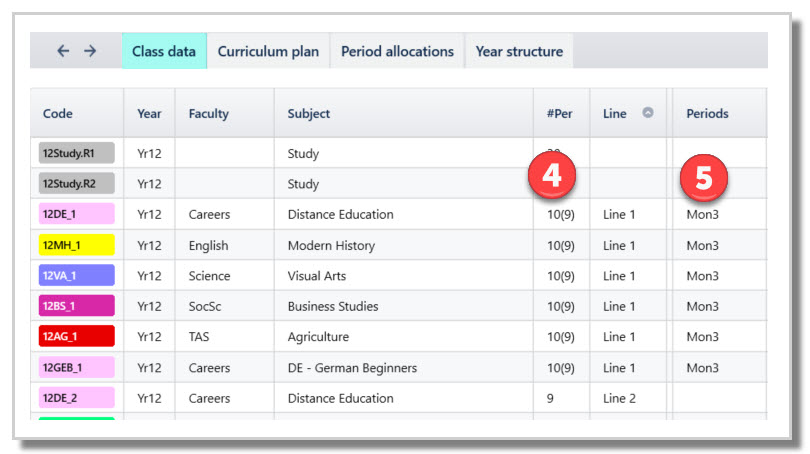Click the Periods column header
The height and width of the screenshot is (454, 810).
click(x=707, y=114)
